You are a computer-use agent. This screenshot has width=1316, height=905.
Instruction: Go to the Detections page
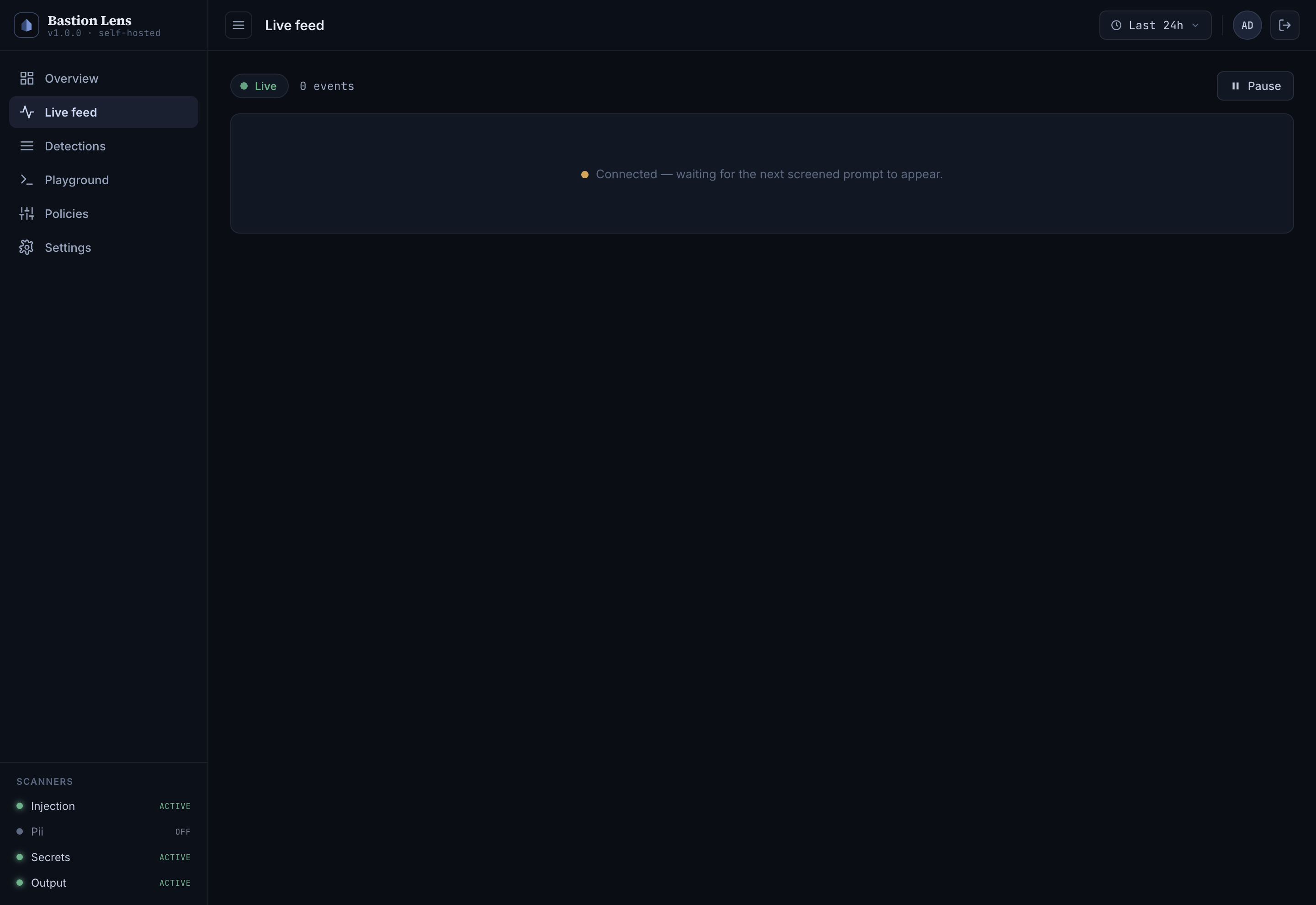click(x=104, y=146)
